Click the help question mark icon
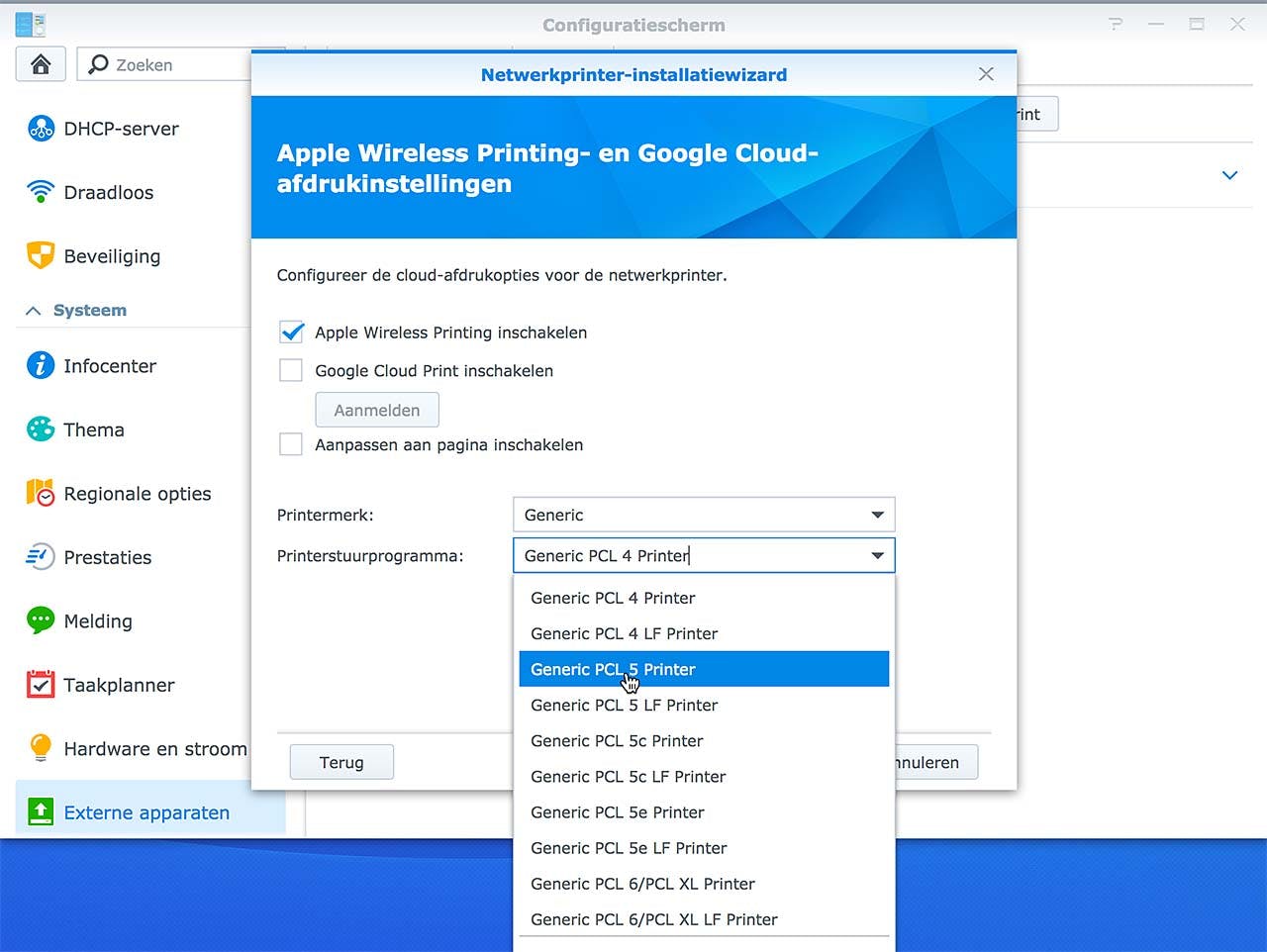Image resolution: width=1267 pixels, height=952 pixels. click(x=1116, y=25)
